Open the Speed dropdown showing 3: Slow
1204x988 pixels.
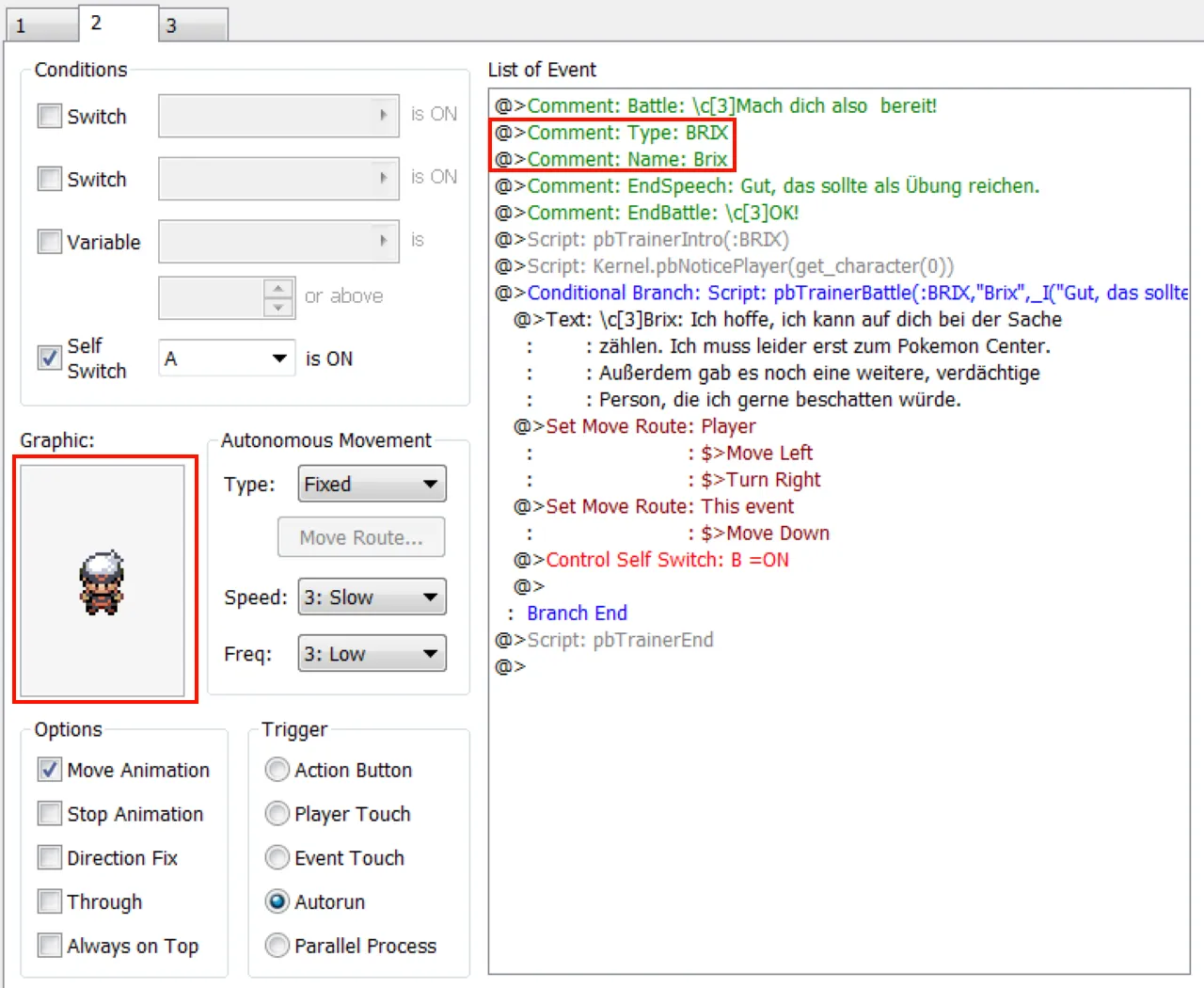click(372, 597)
